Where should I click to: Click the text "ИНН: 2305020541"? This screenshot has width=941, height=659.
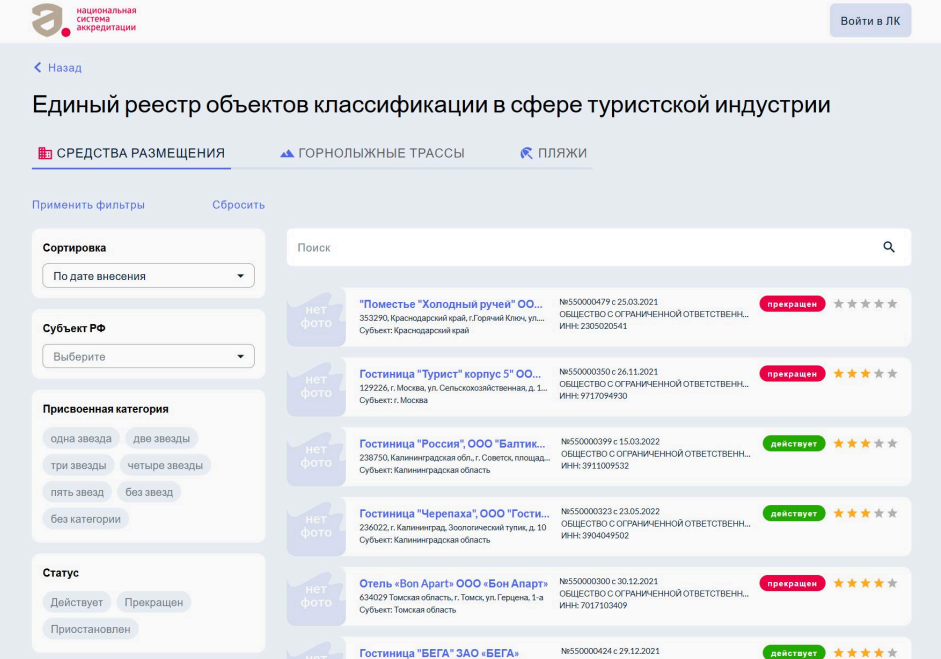(593, 326)
